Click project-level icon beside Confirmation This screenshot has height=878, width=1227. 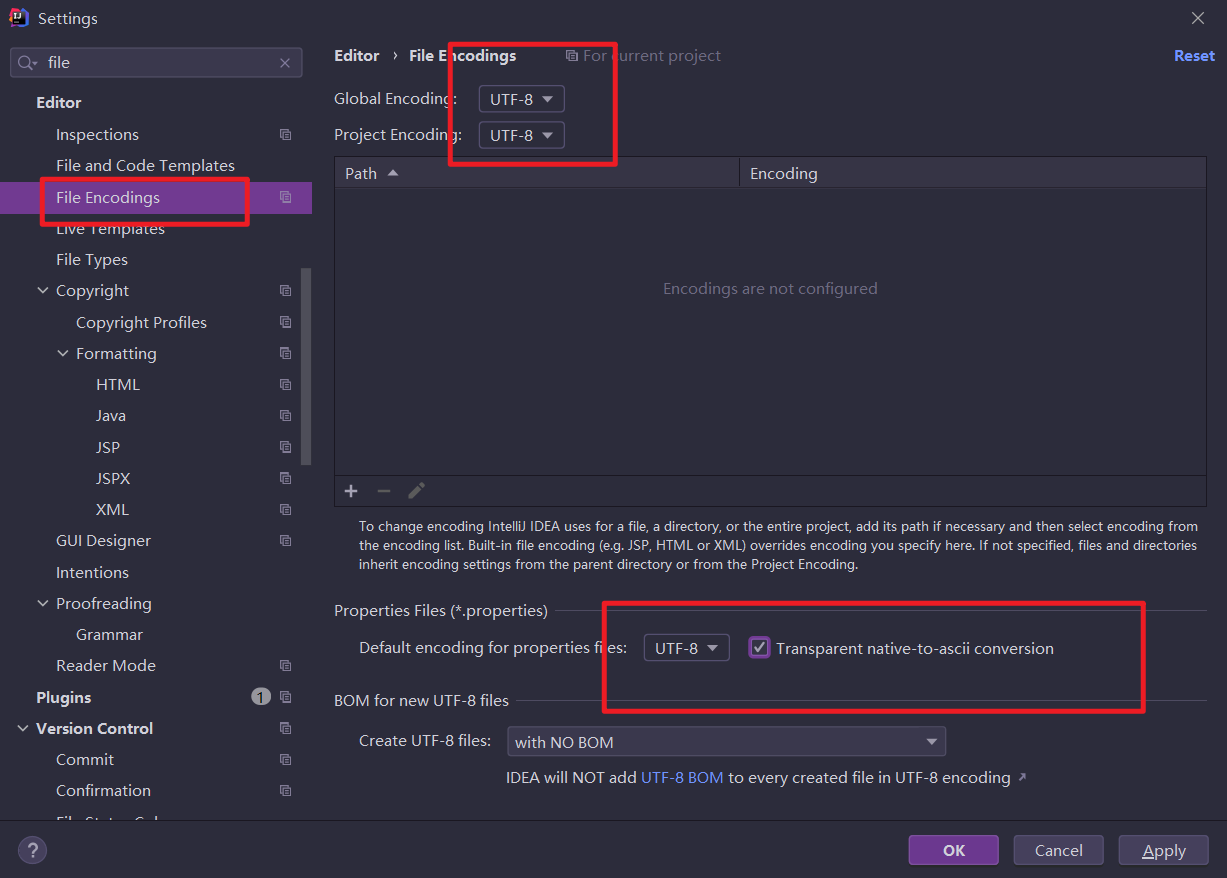click(x=286, y=791)
